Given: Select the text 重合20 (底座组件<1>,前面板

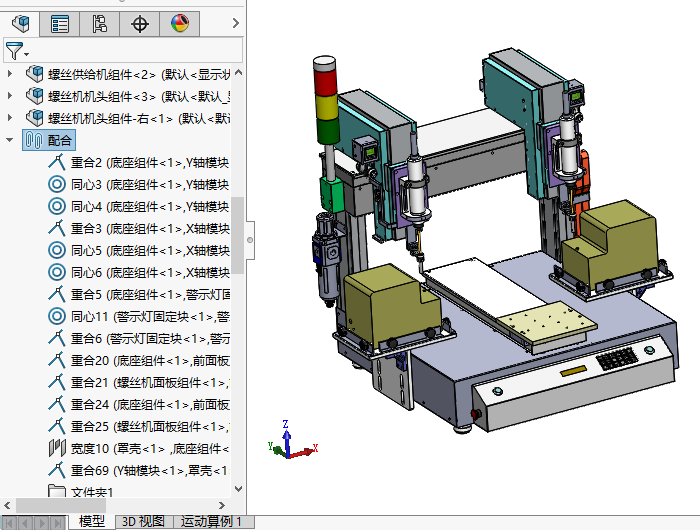Looking at the screenshot, I should pos(150,360).
